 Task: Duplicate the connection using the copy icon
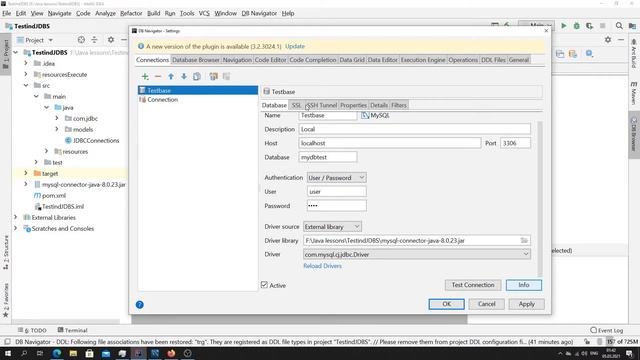point(197,76)
